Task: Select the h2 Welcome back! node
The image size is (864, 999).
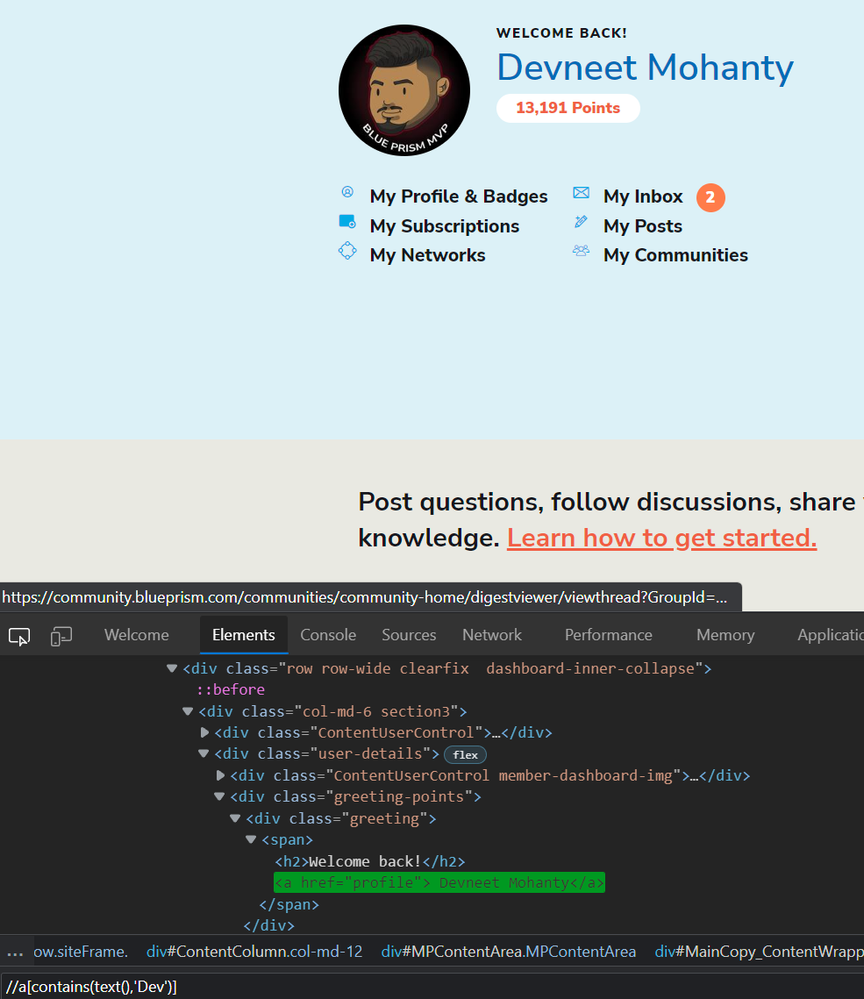Action: [x=370, y=862]
